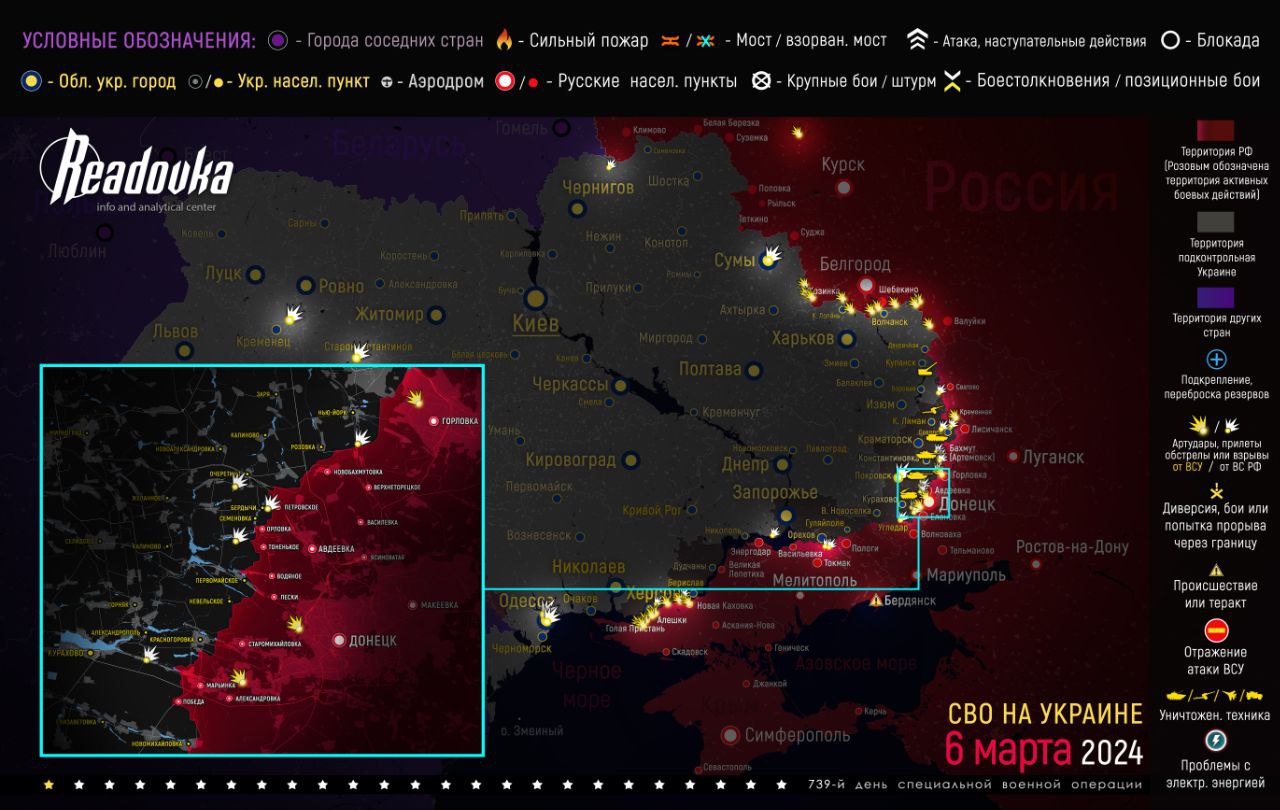This screenshot has height=810, width=1280.
Task: Click the crossed-circle Крупные бои legend icon
Action: [761, 82]
